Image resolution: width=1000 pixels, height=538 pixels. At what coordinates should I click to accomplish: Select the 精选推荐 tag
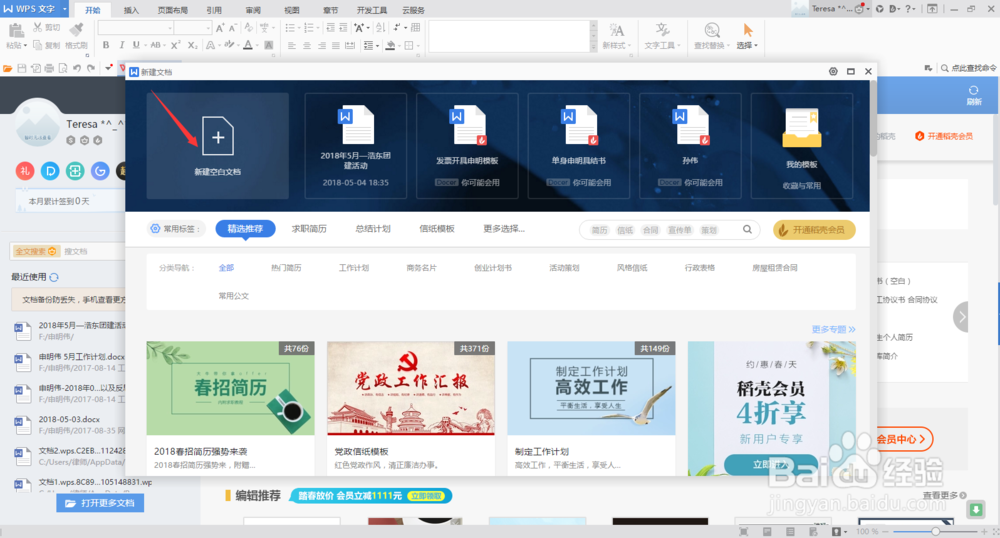pyautogui.click(x=246, y=229)
